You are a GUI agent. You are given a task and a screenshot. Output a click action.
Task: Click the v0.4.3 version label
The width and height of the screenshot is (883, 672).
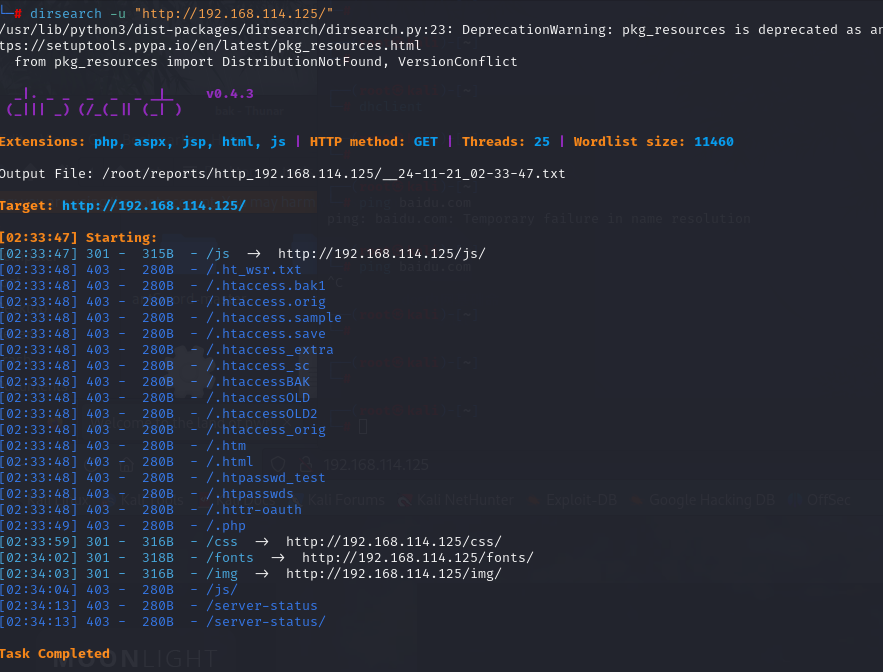pyautogui.click(x=229, y=94)
